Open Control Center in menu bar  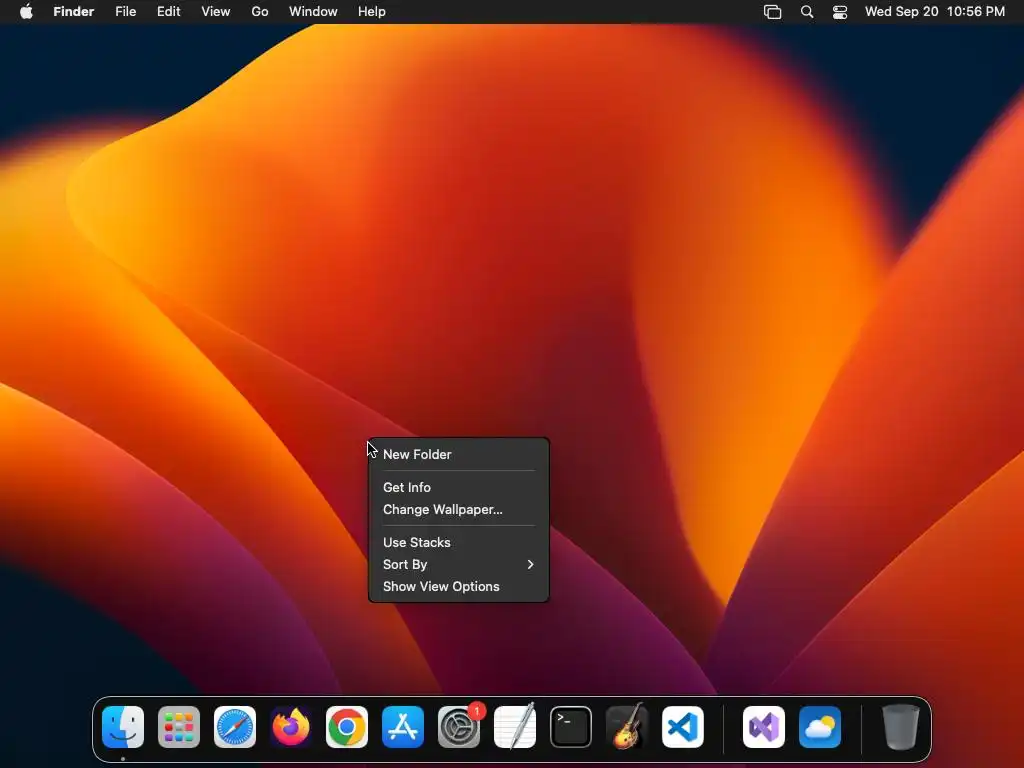(x=840, y=12)
